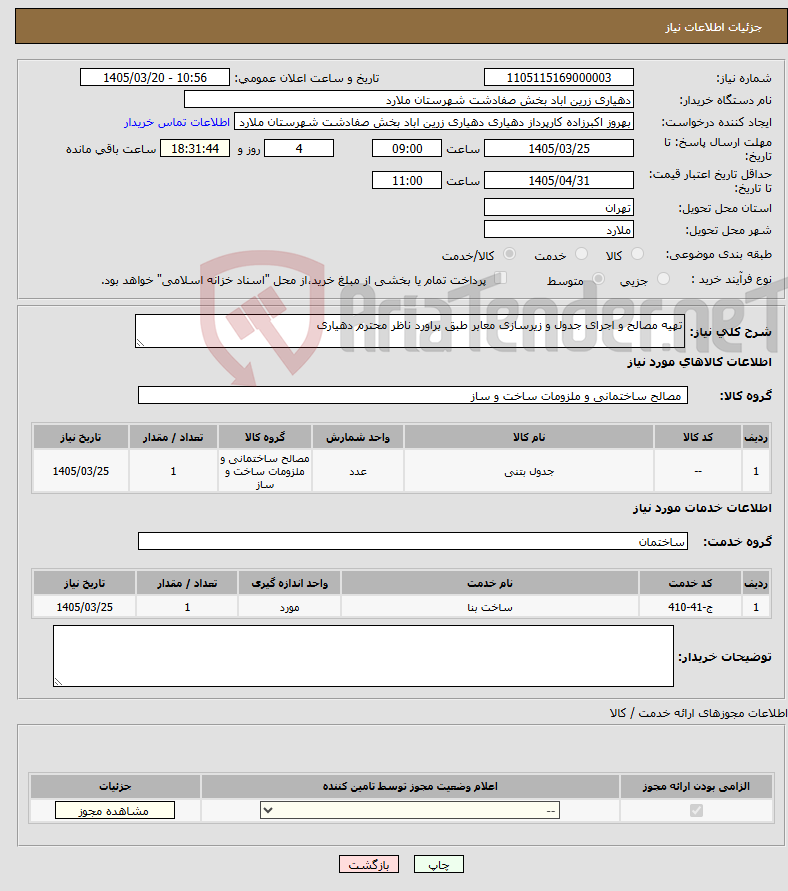Click the عدد unit cell

click(357, 471)
